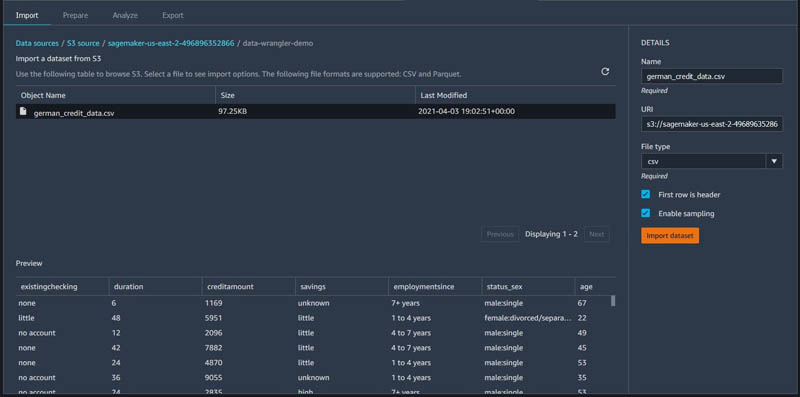800x397 pixels.
Task: Click the data-wrangler-demo breadcrumb text
Action: tap(278, 43)
